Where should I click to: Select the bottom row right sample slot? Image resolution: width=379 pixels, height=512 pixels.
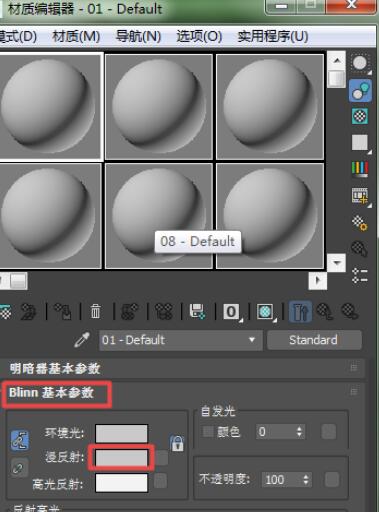(x=270, y=216)
